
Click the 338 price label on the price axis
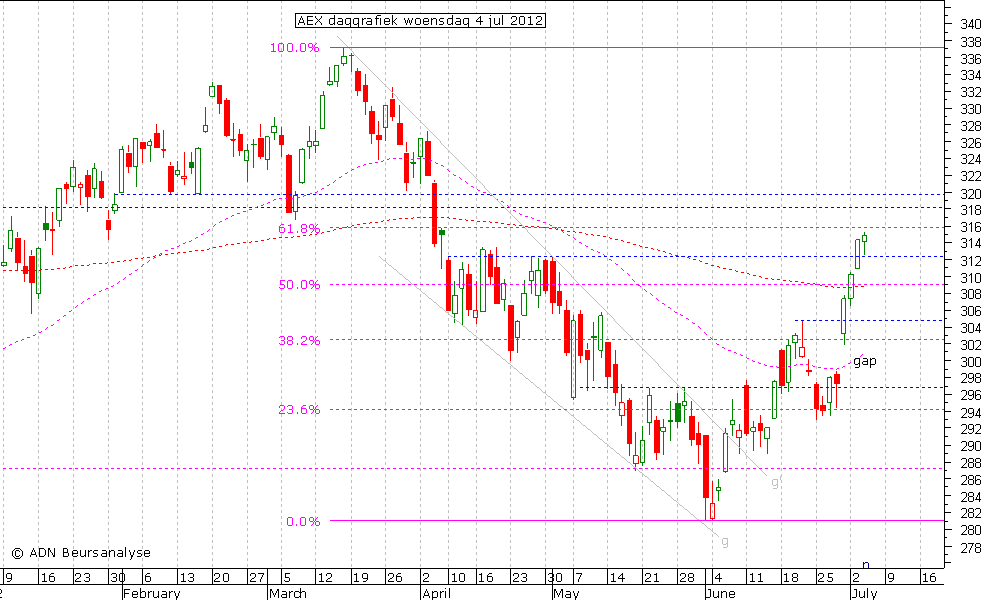coord(971,41)
